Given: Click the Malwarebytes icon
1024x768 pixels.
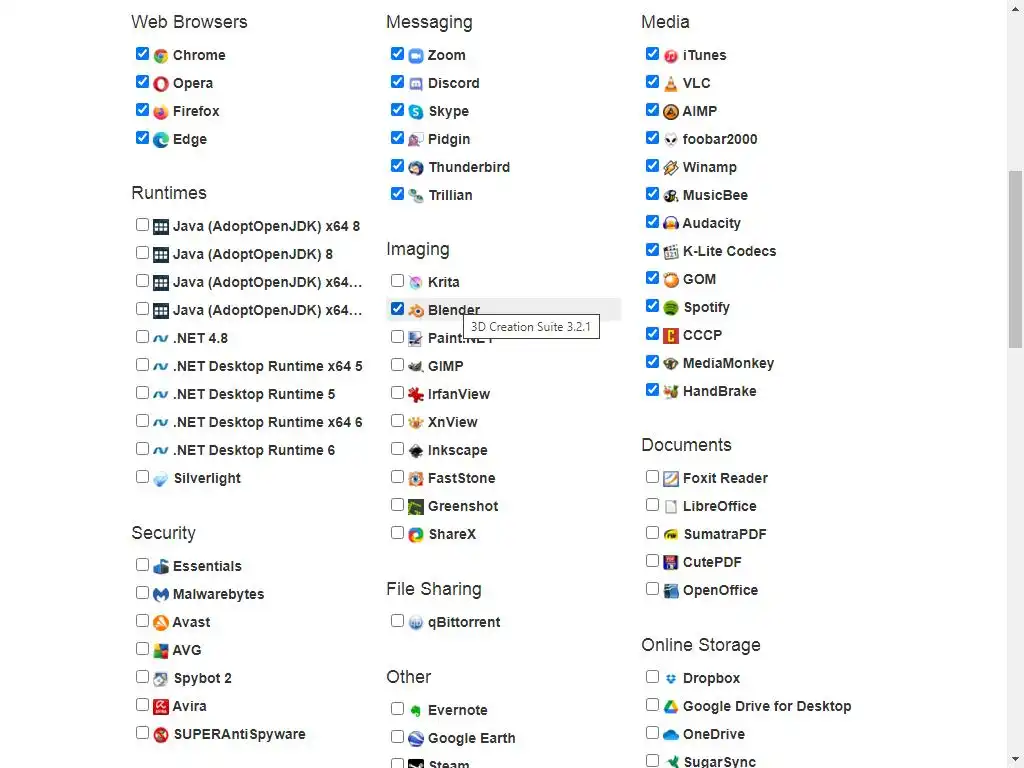Looking at the screenshot, I should [x=161, y=595].
